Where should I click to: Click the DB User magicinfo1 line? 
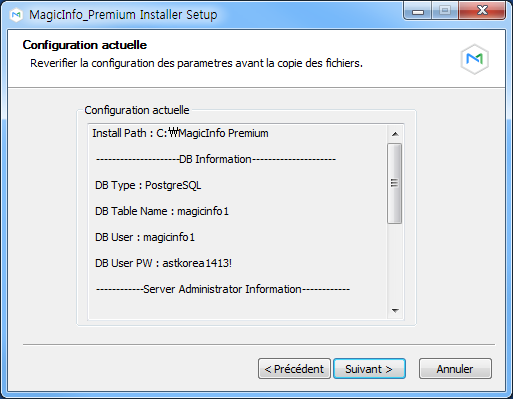pos(145,237)
